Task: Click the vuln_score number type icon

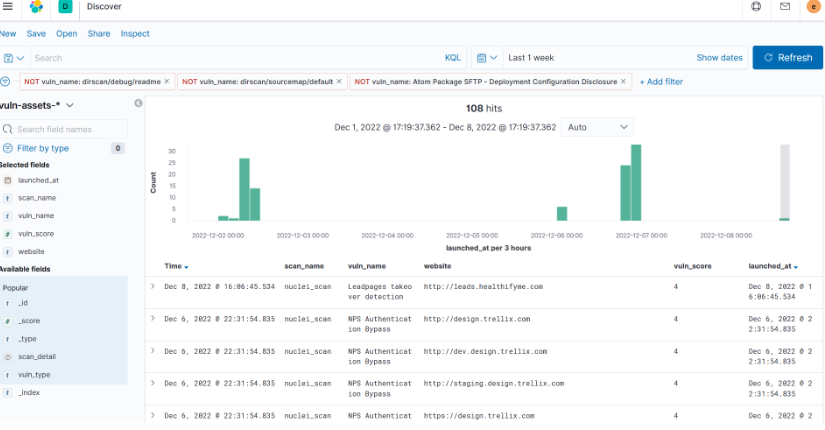Action: (7, 234)
